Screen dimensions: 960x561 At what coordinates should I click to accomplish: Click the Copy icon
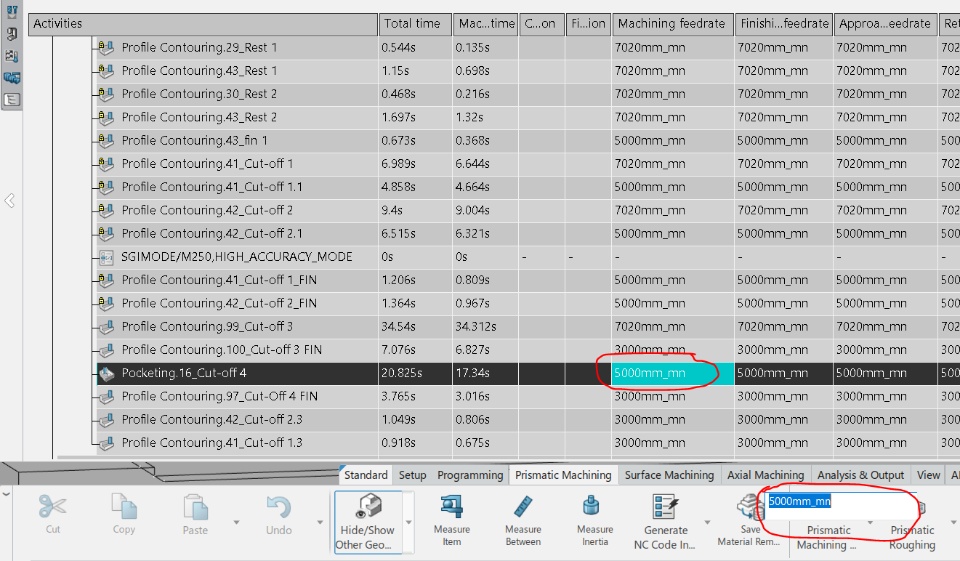(x=124, y=506)
